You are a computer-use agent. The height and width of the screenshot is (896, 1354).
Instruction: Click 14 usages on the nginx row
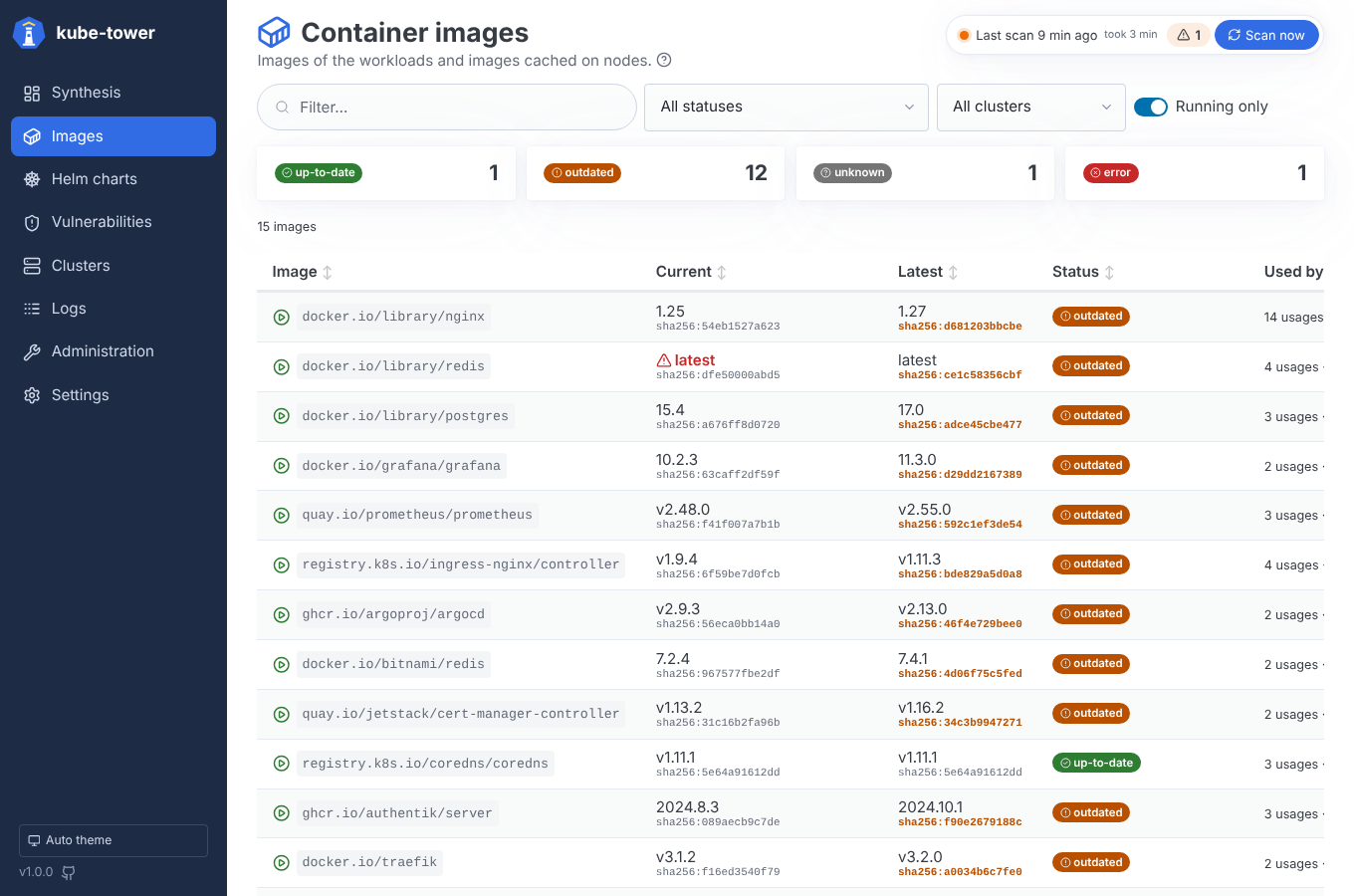click(1293, 318)
